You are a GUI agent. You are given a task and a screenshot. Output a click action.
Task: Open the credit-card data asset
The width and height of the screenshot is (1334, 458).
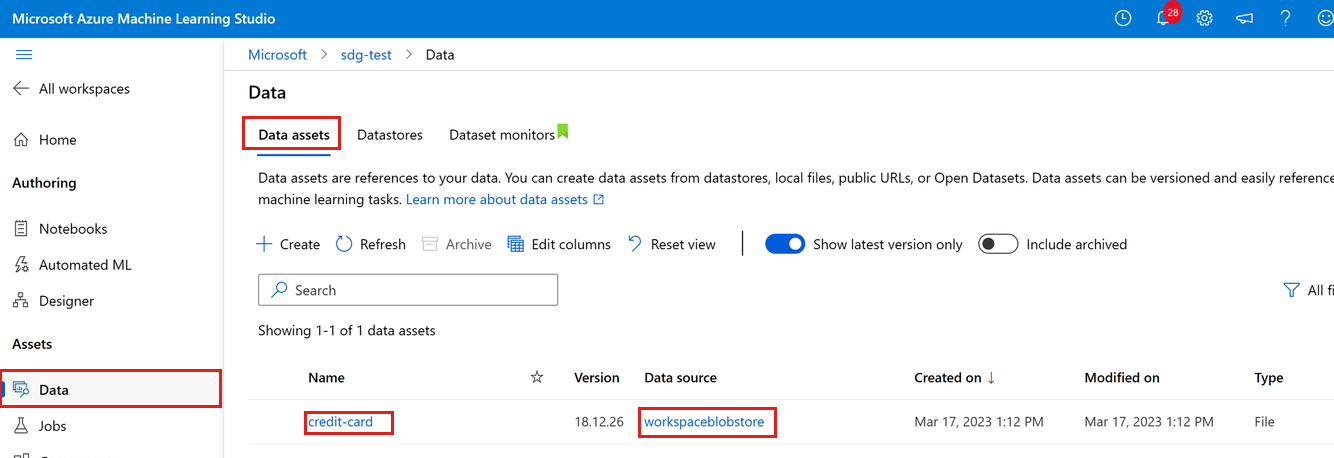pyautogui.click(x=341, y=422)
